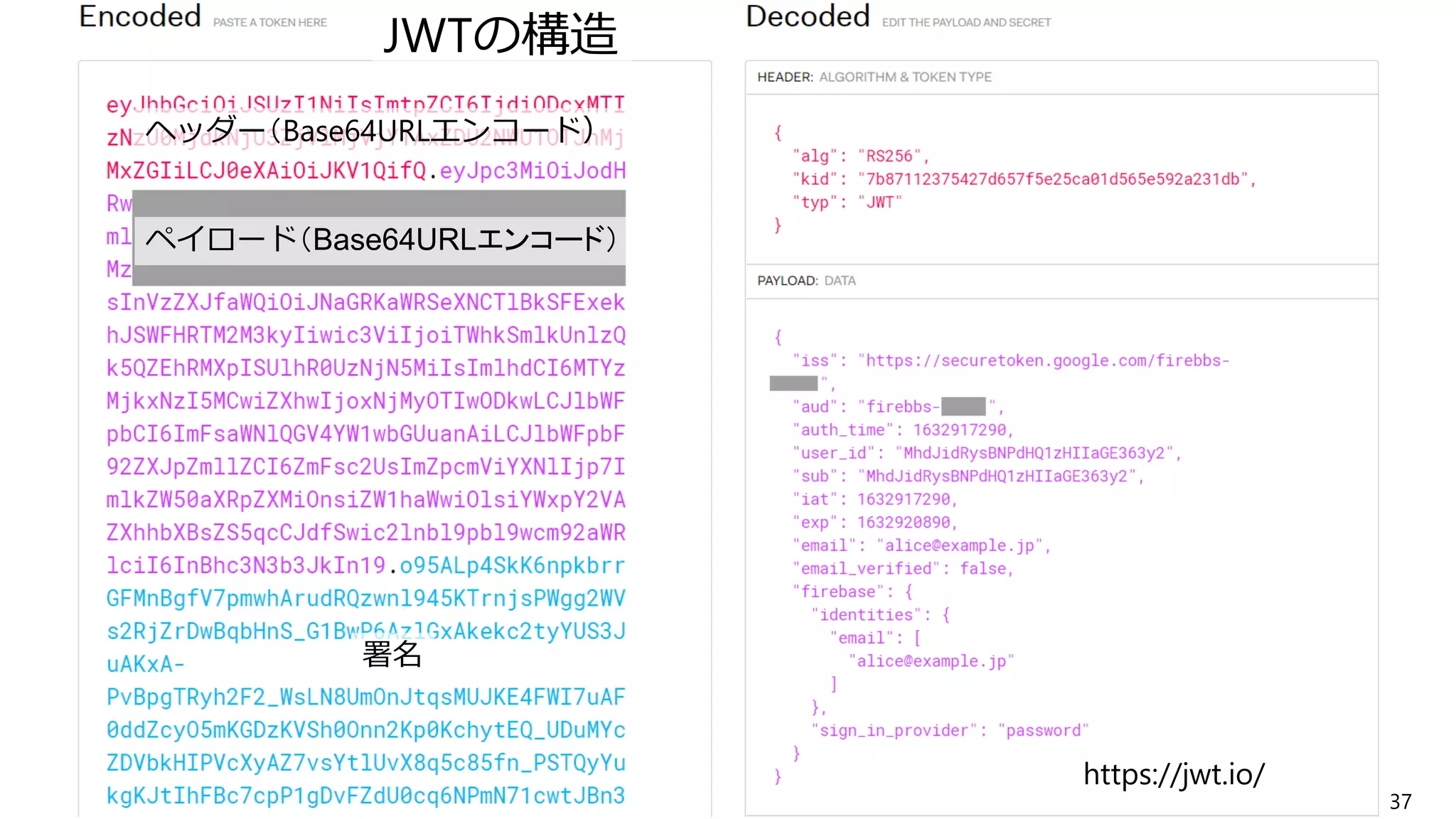
Task: Click the token line starting 'hJSWFHRTM2M3kyIiwic3Vi'
Action: [365, 335]
